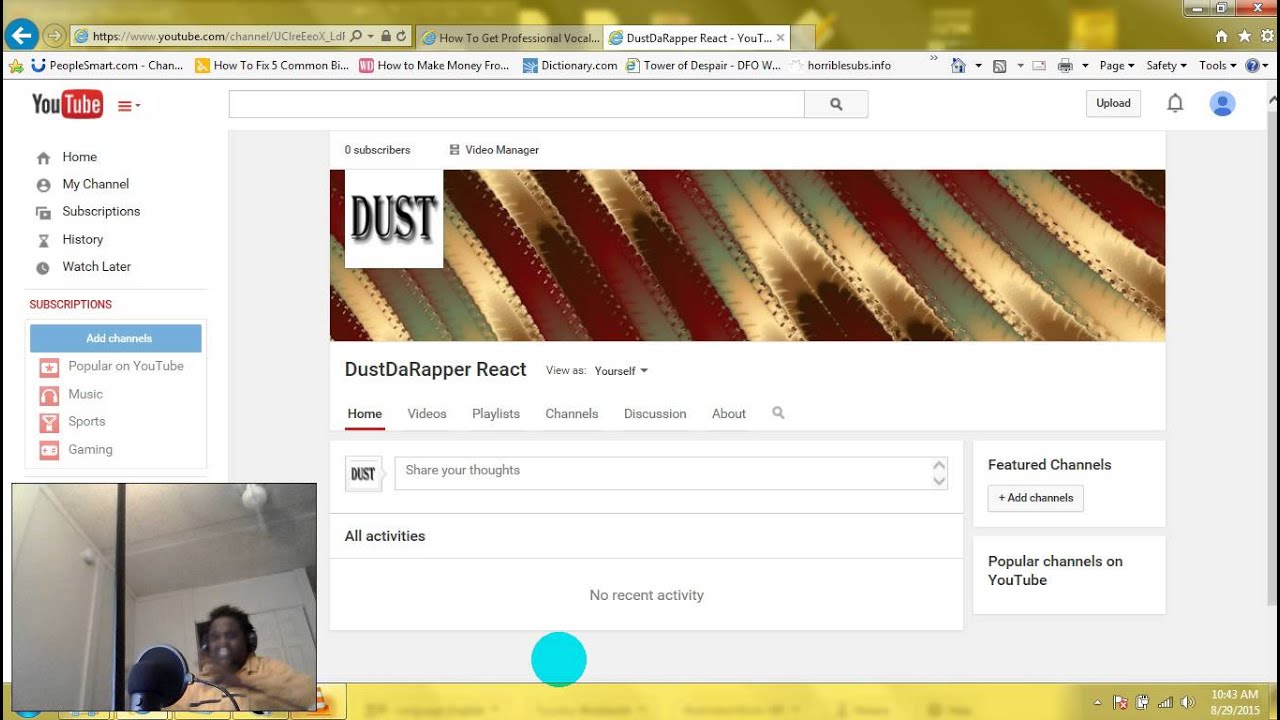Open notifications bell icon
Screen dimensions: 1280x720
point(1175,103)
